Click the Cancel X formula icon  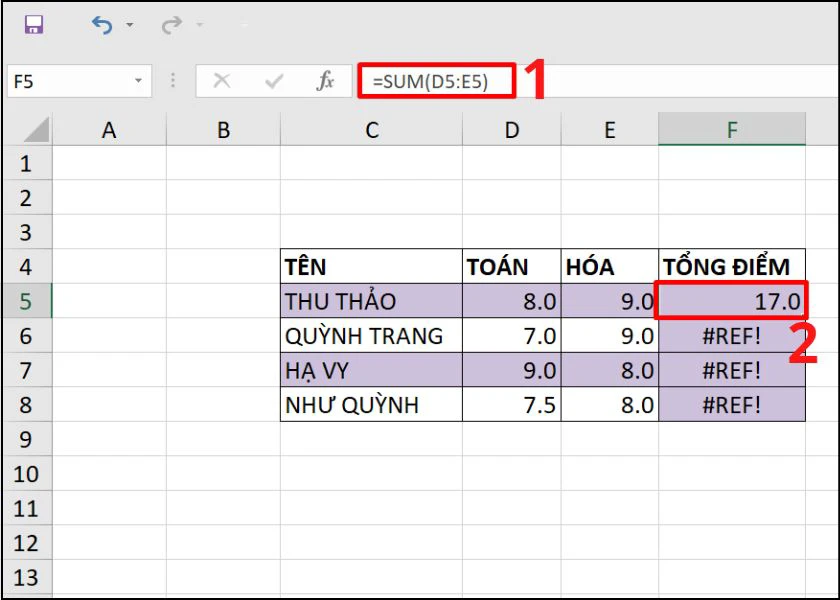click(222, 81)
